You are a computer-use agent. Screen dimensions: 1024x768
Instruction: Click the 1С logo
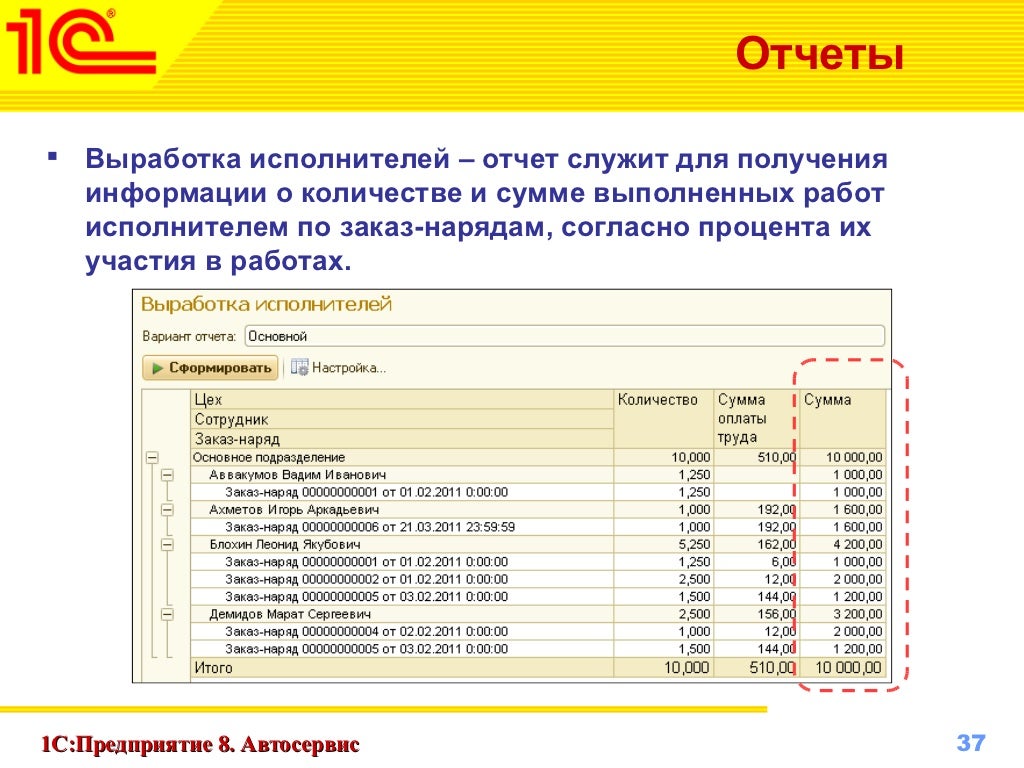click(x=80, y=42)
